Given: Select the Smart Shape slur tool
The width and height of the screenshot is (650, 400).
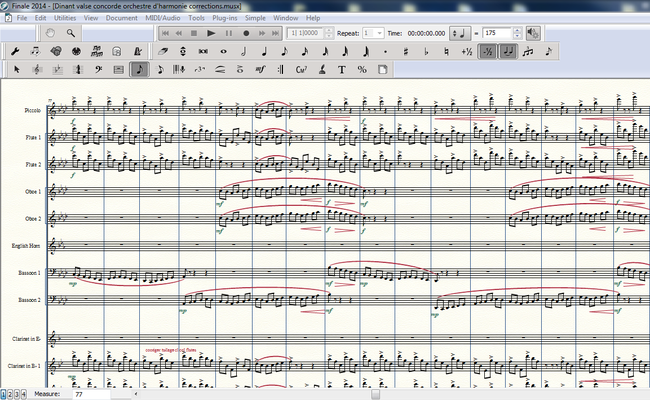Looking at the screenshot, I should pos(220,69).
